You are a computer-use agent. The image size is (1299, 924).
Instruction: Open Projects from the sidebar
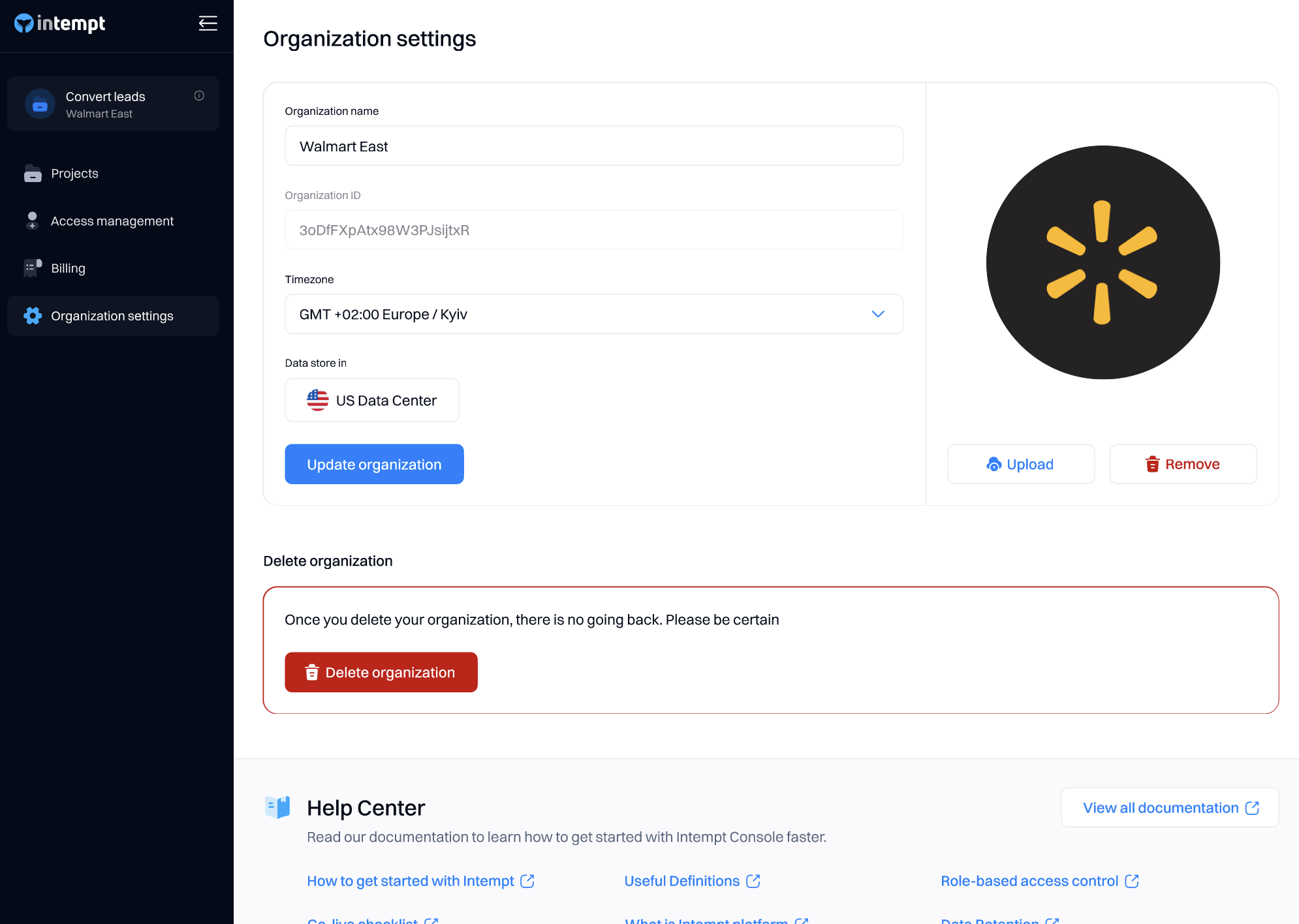[74, 174]
